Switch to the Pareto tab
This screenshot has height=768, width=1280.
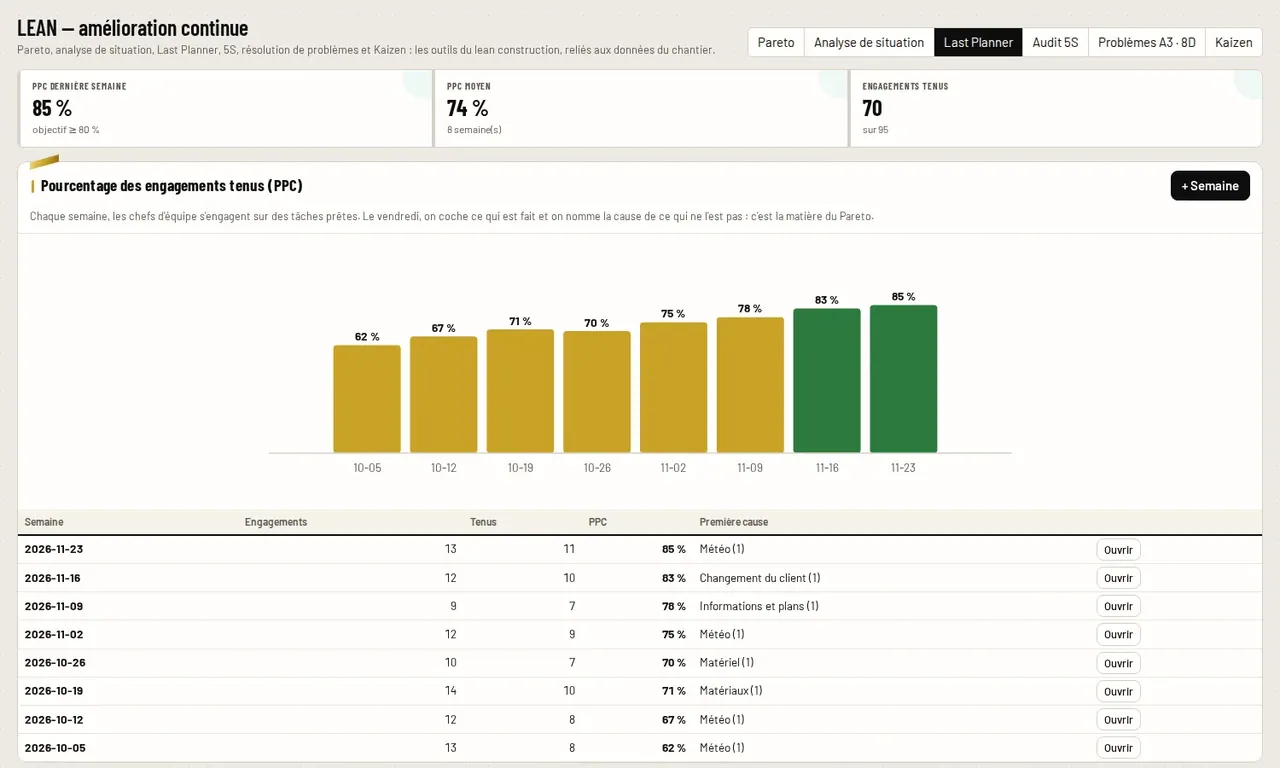[776, 42]
